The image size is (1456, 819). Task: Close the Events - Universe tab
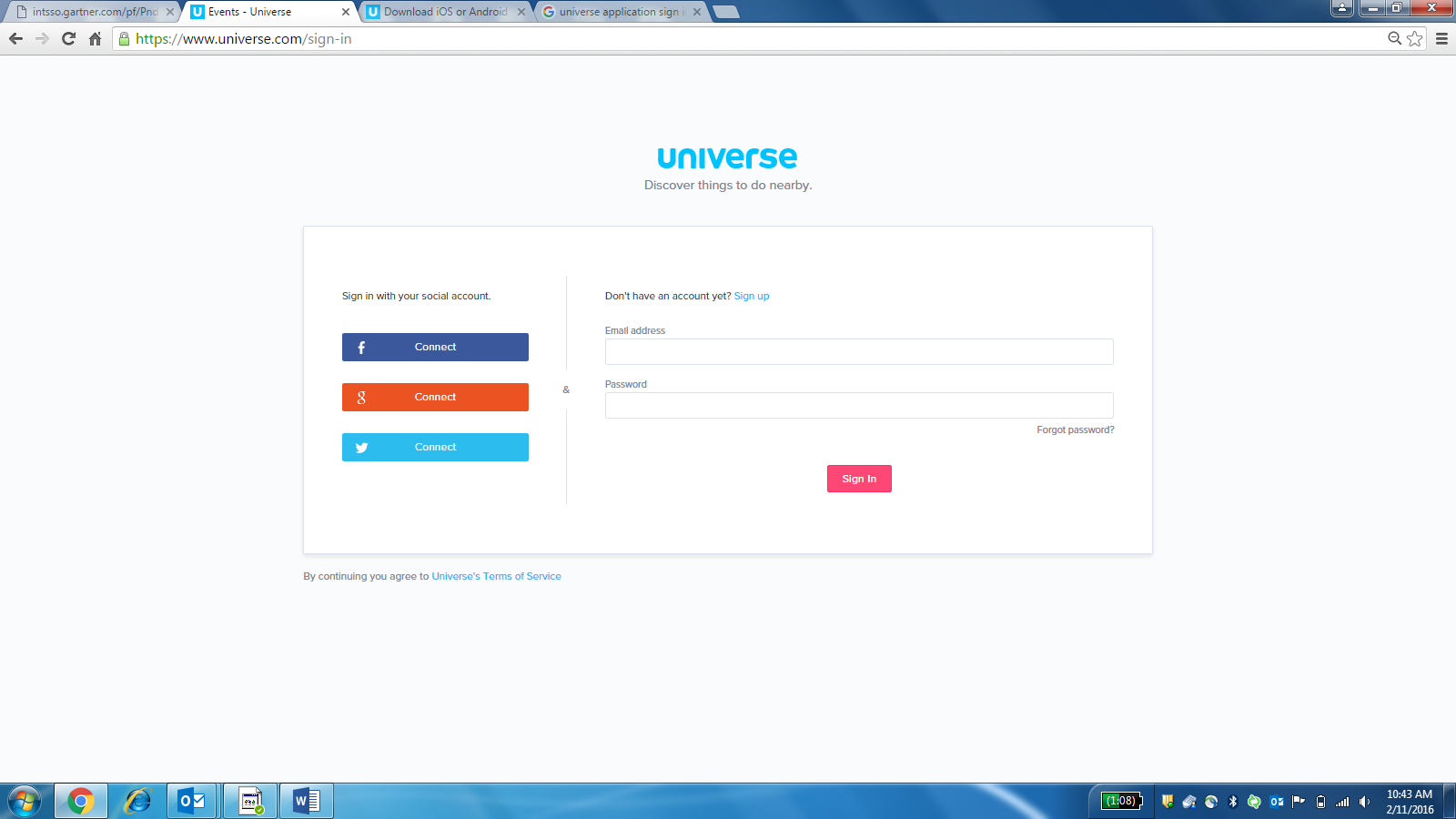coord(346,12)
